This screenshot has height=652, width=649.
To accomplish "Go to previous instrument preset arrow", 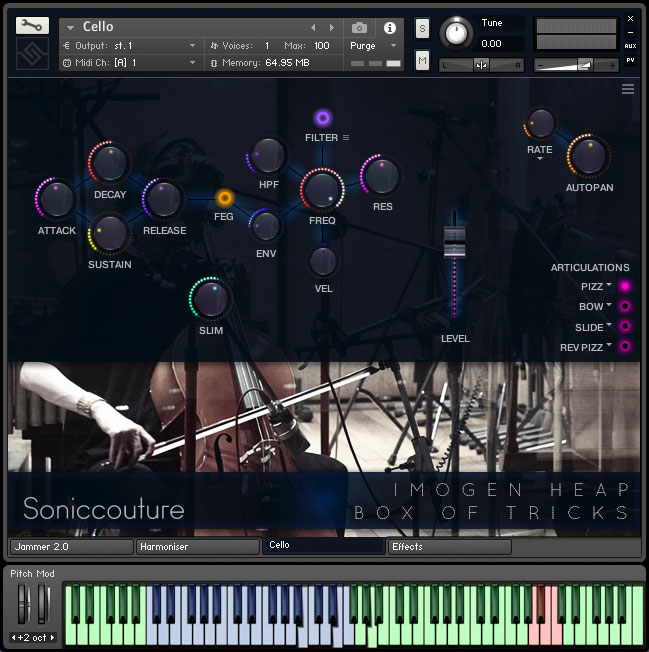I will (313, 28).
